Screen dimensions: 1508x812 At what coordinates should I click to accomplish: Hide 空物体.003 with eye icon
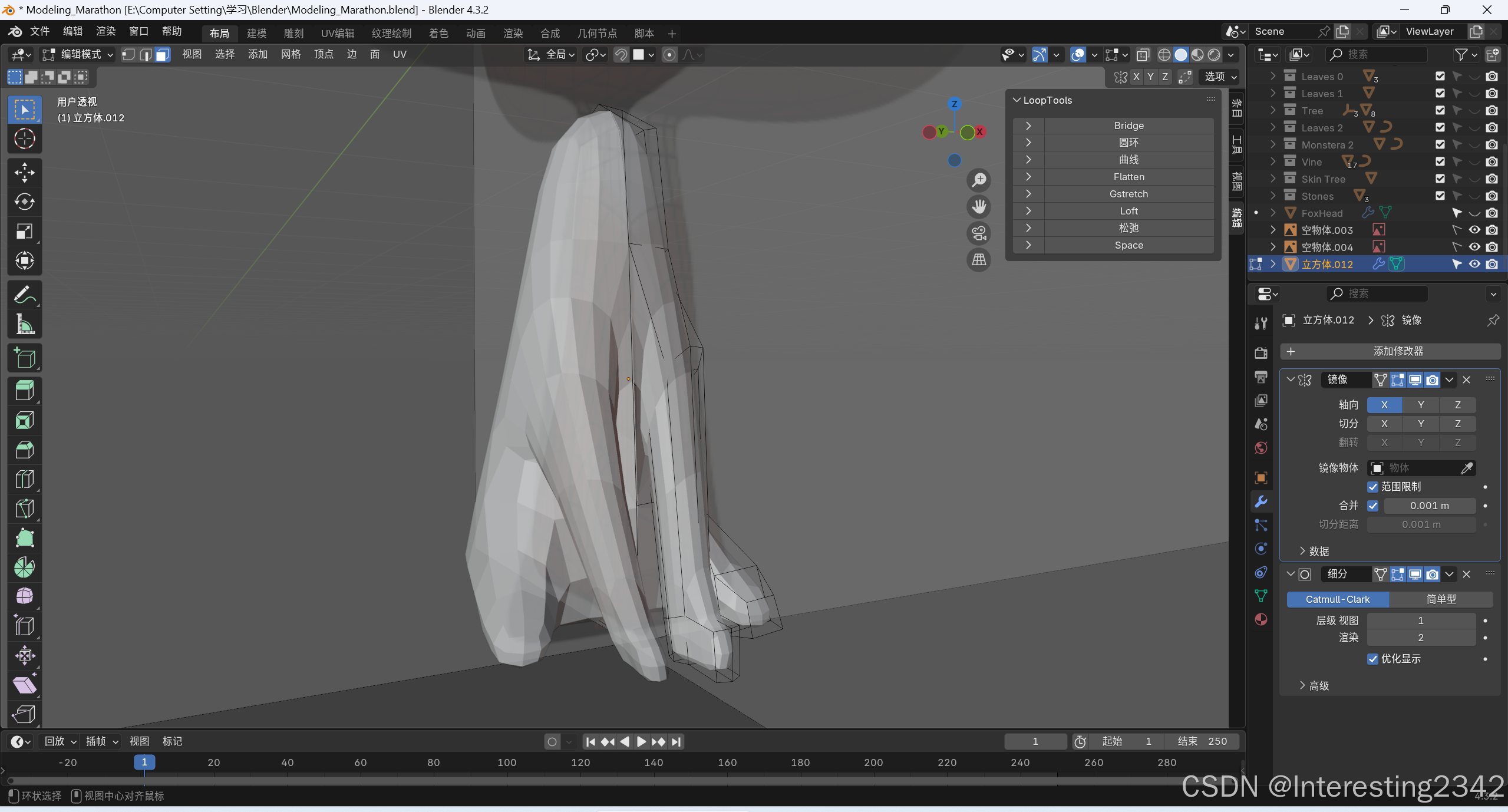click(1474, 230)
